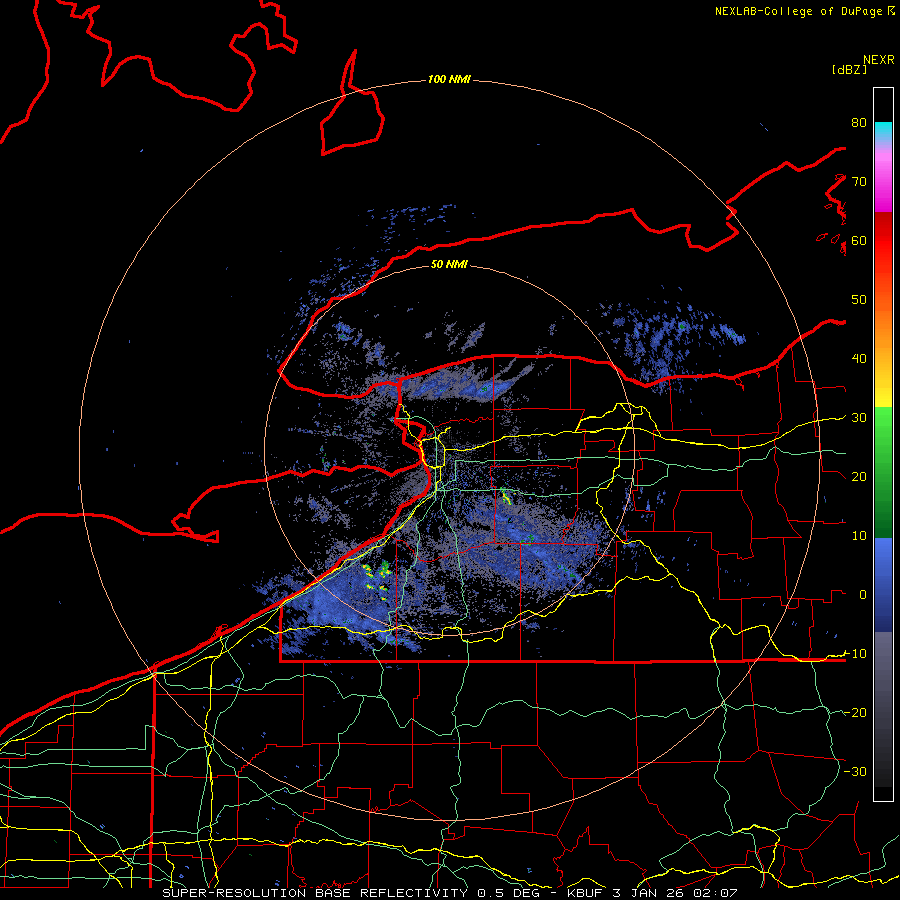Image resolution: width=900 pixels, height=900 pixels.
Task: Click the 10 value on the dBZ scale
Action: [859, 536]
